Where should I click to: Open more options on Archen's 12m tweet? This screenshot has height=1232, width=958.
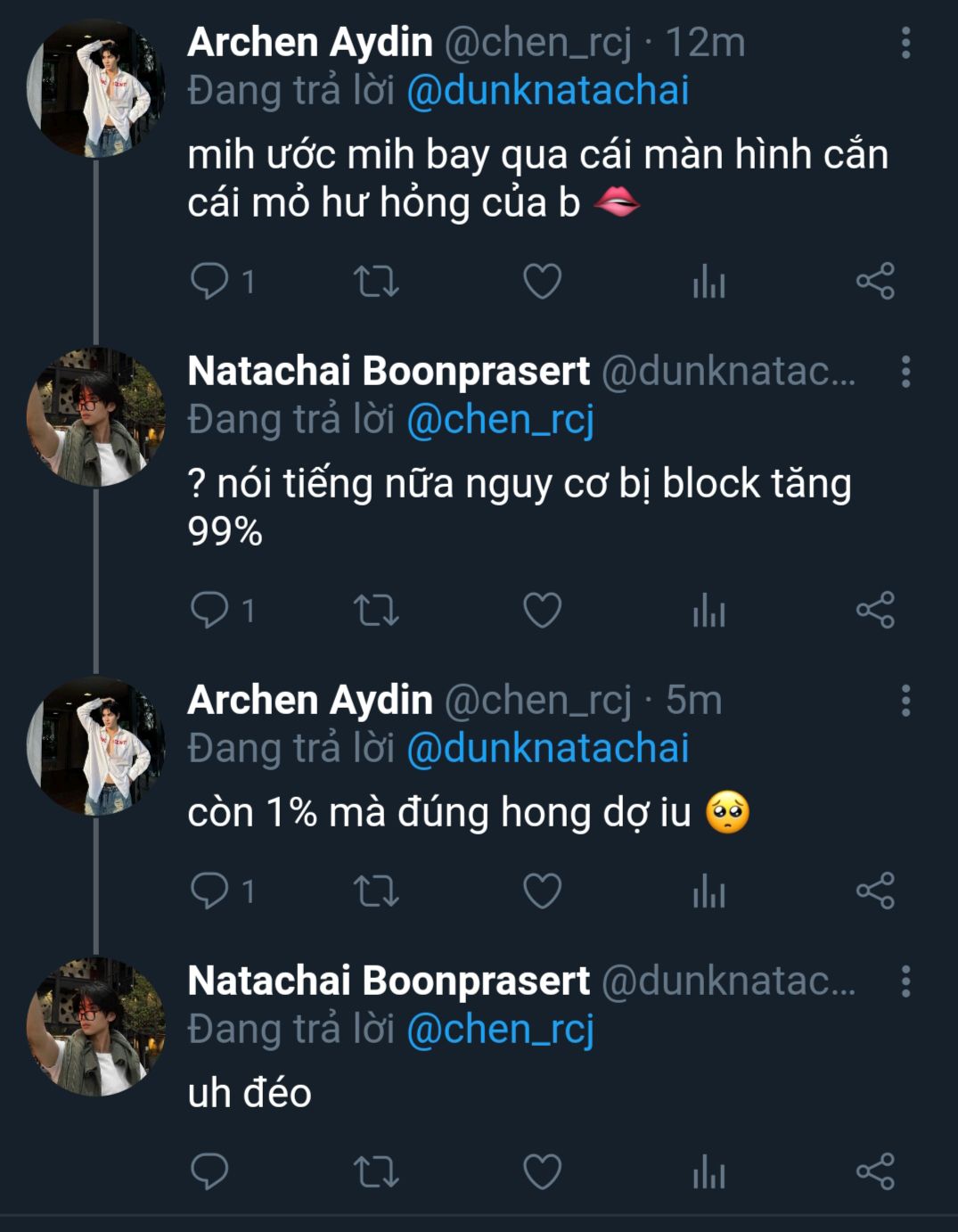[905, 43]
